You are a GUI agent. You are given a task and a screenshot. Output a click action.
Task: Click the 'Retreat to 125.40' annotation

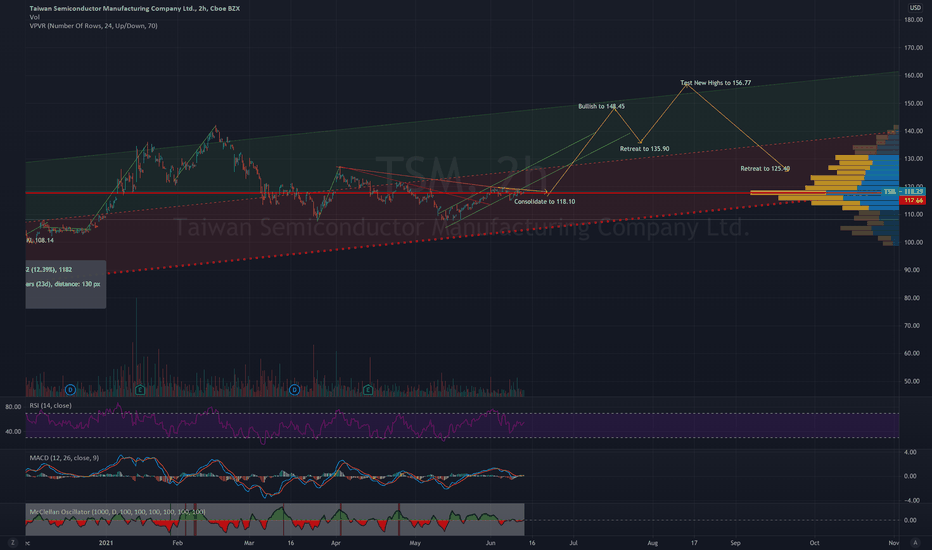pos(765,169)
